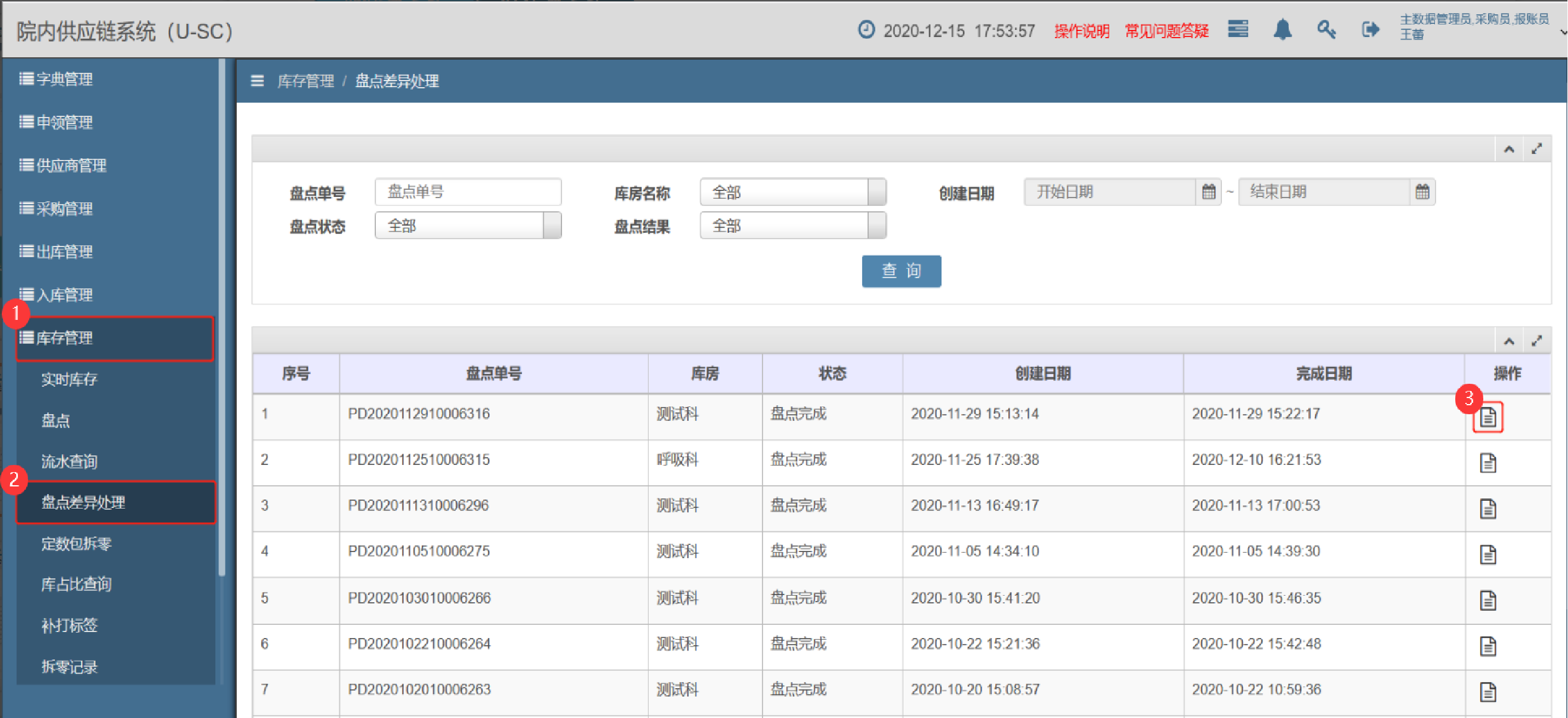Open the detail icon for PD2020112510006315

[x=1487, y=463]
